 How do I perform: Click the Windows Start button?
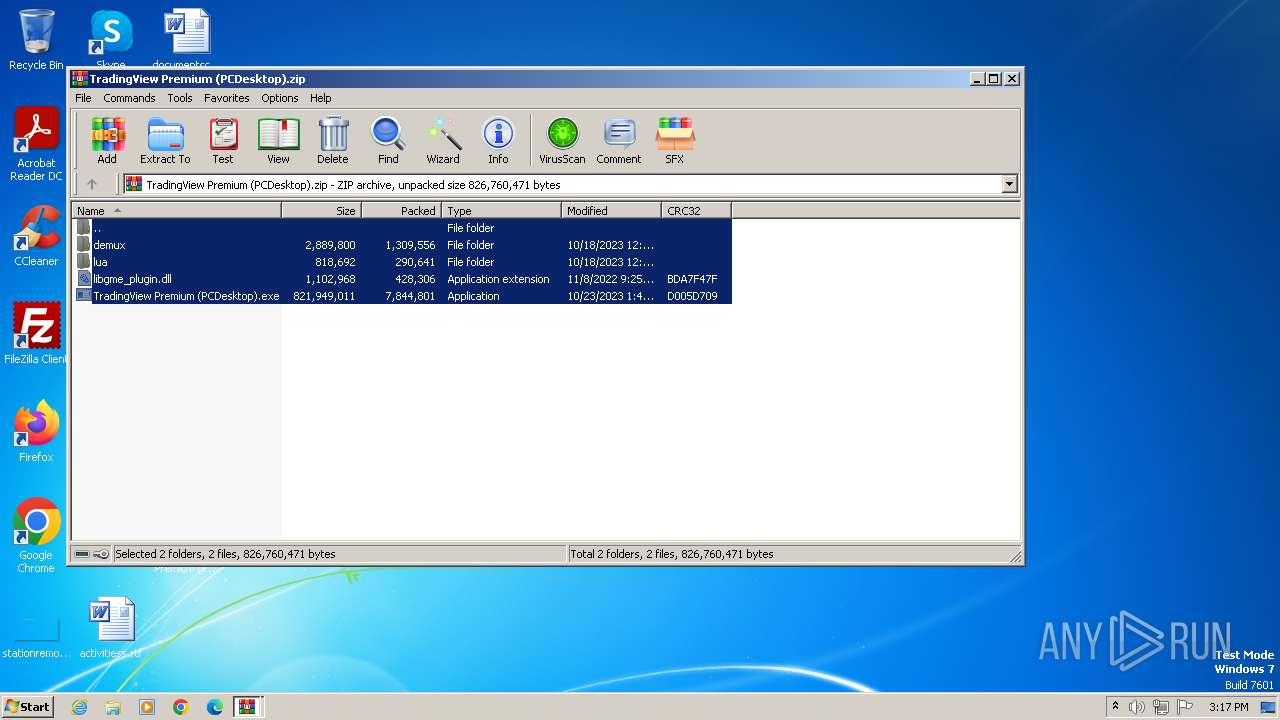click(x=27, y=706)
